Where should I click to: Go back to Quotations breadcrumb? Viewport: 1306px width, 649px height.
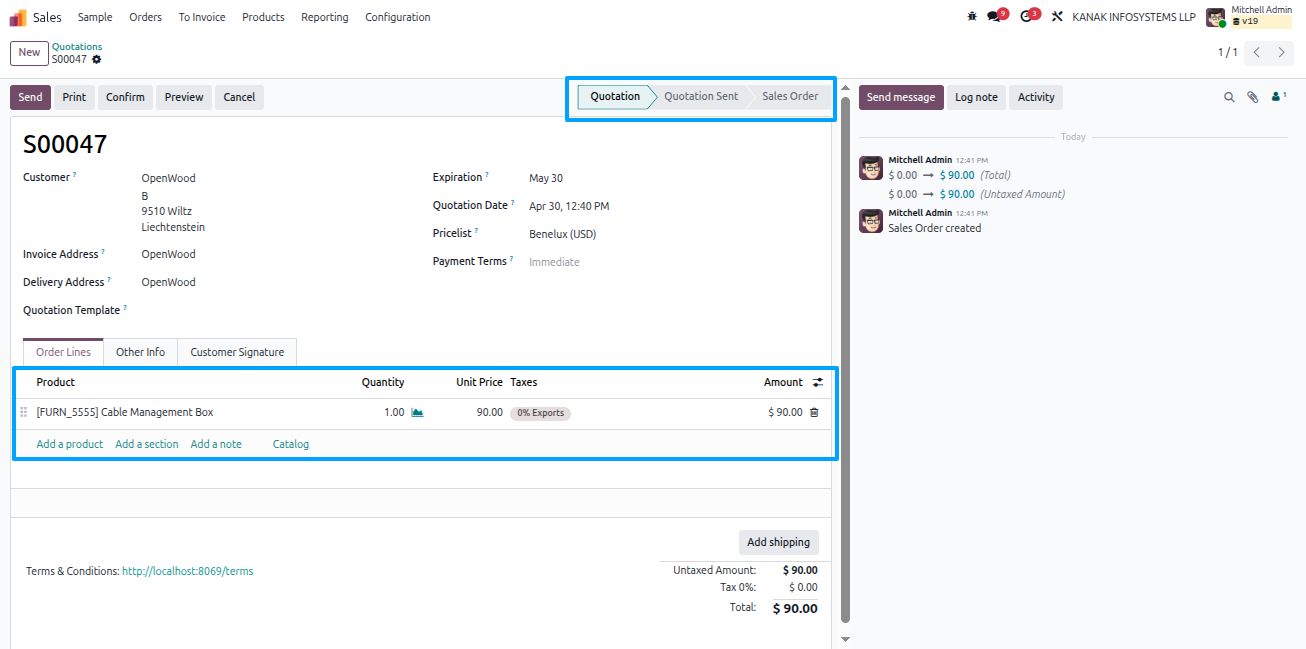(77, 46)
